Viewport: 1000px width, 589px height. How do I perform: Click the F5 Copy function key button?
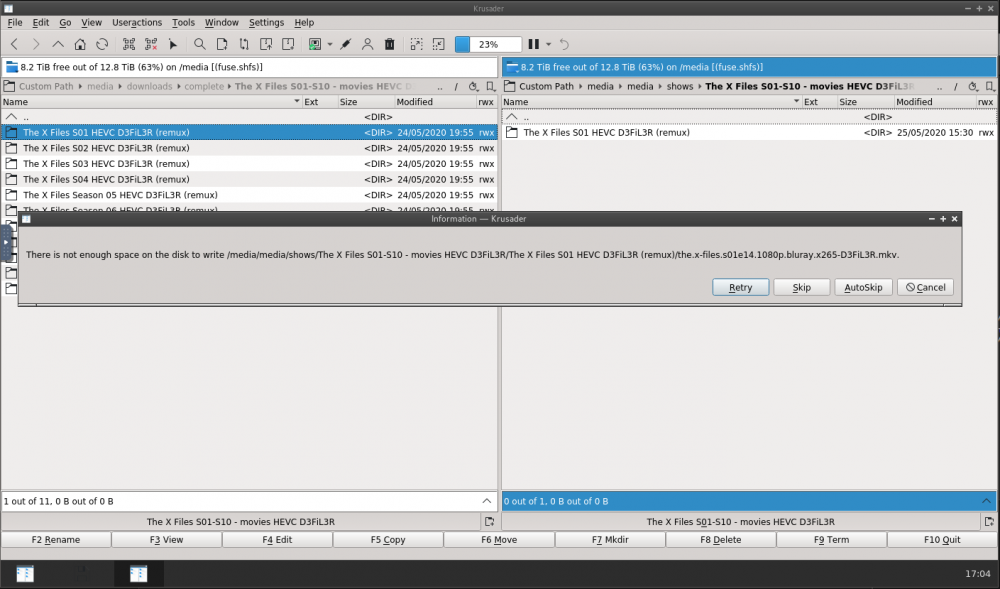pyautogui.click(x=388, y=540)
